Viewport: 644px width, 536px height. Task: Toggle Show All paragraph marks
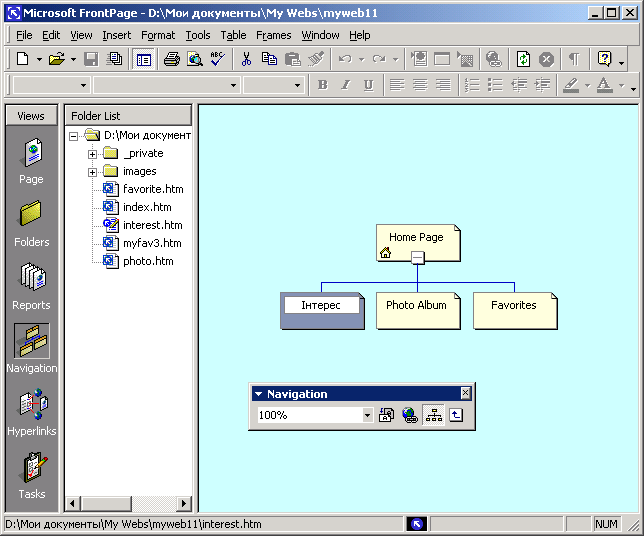(574, 59)
